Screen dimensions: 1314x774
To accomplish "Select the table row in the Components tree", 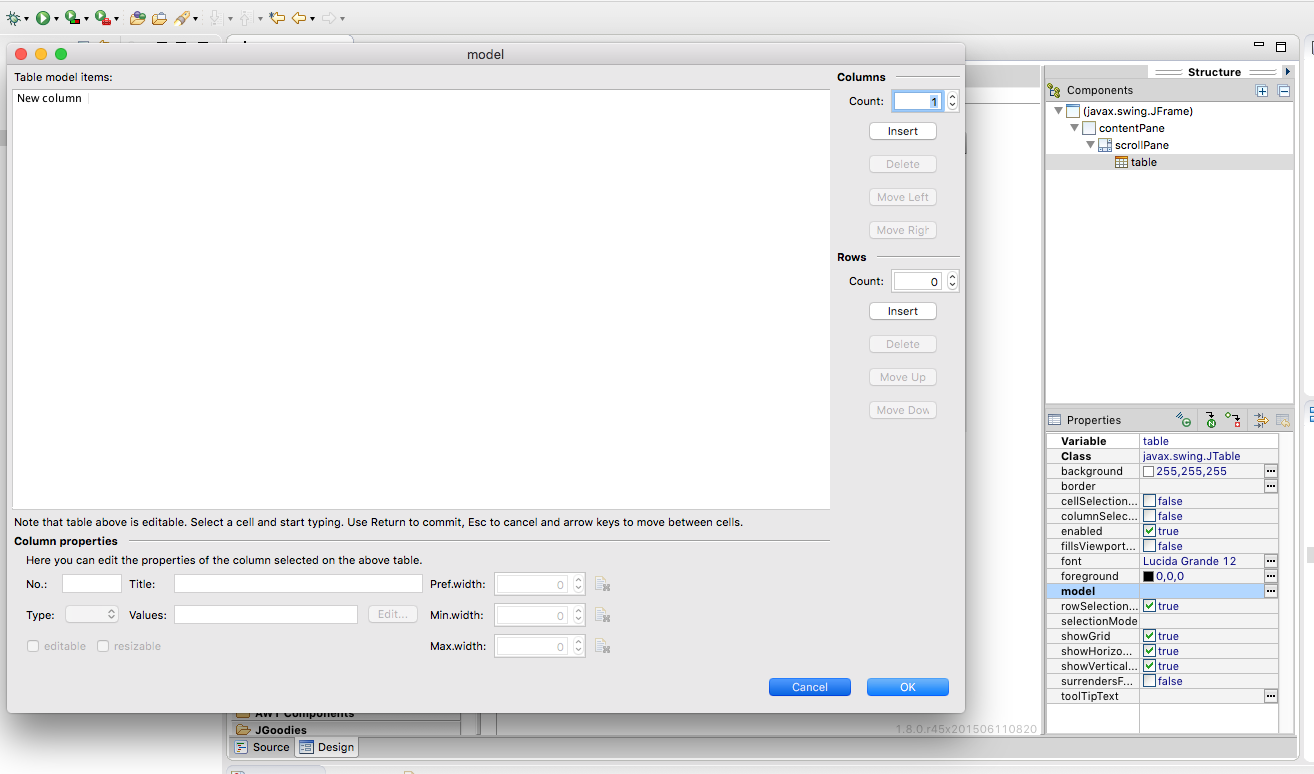I will tap(1169, 162).
